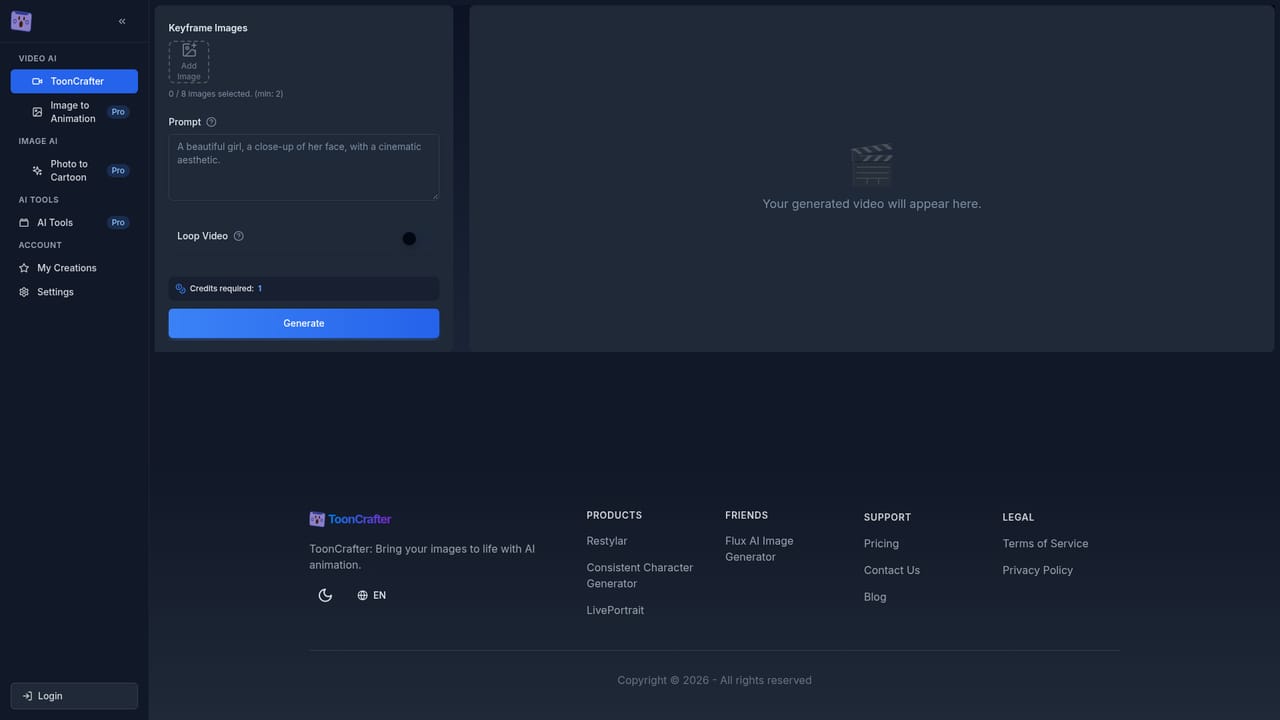
Task: Open account Settings
Action: (74, 292)
